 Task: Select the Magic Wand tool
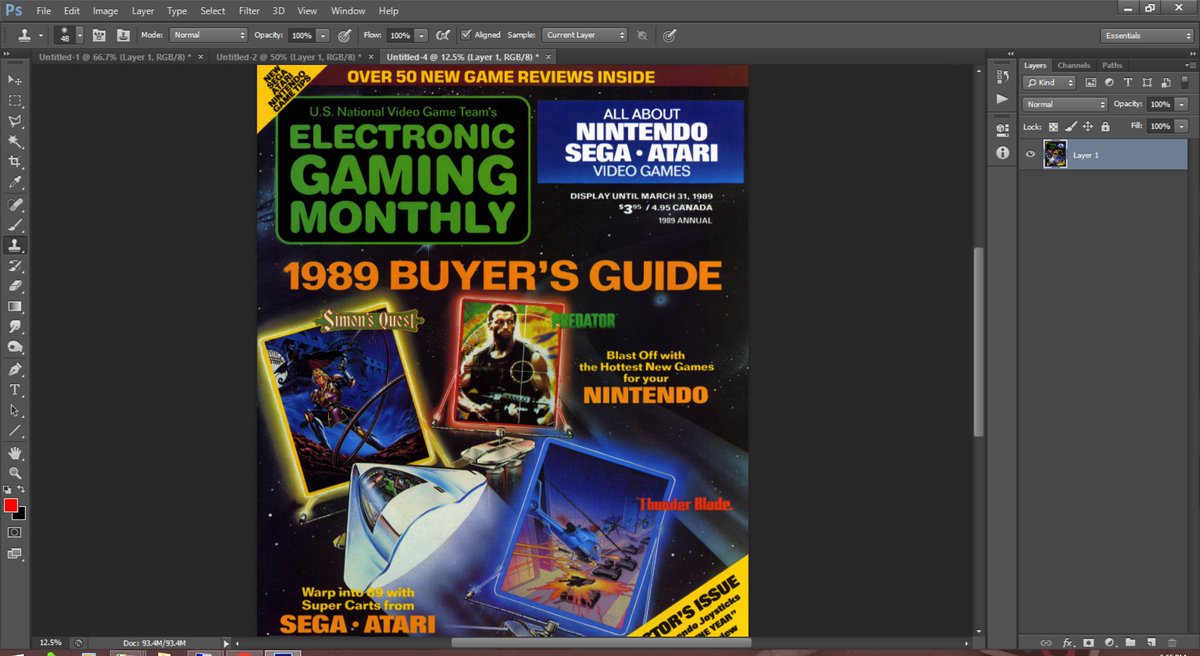[x=15, y=141]
